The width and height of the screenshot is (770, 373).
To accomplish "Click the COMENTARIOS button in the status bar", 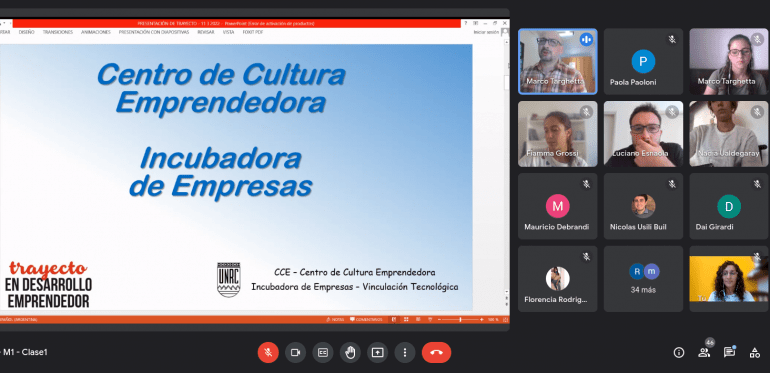I will [366, 320].
